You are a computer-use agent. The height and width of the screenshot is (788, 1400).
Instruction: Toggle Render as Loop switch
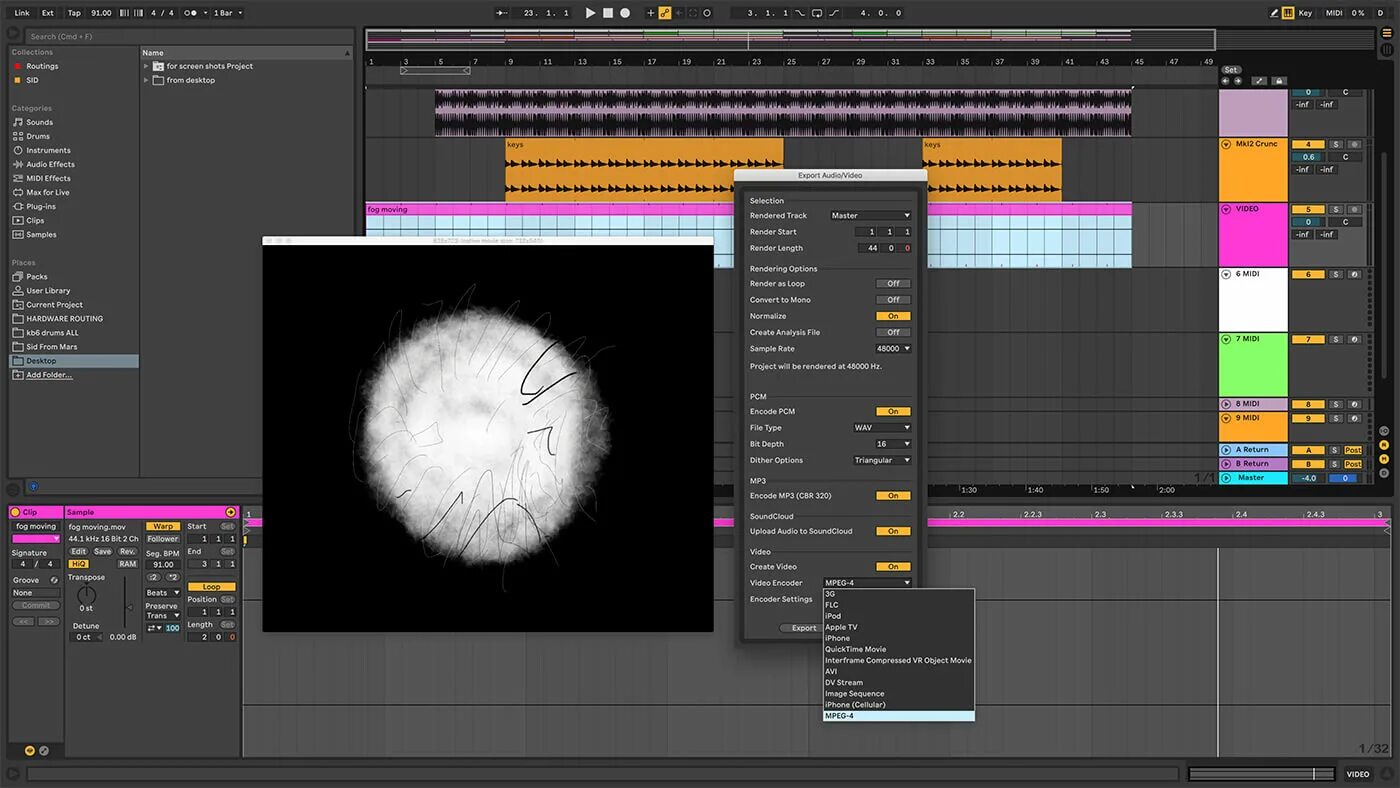(893, 284)
